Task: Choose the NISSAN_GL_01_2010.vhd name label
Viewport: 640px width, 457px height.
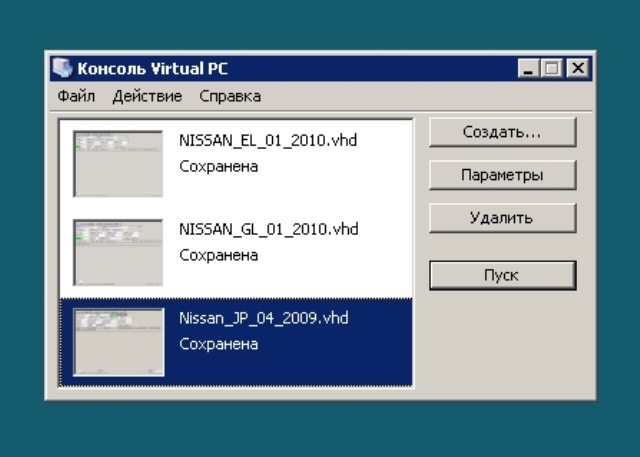Action: (x=268, y=230)
